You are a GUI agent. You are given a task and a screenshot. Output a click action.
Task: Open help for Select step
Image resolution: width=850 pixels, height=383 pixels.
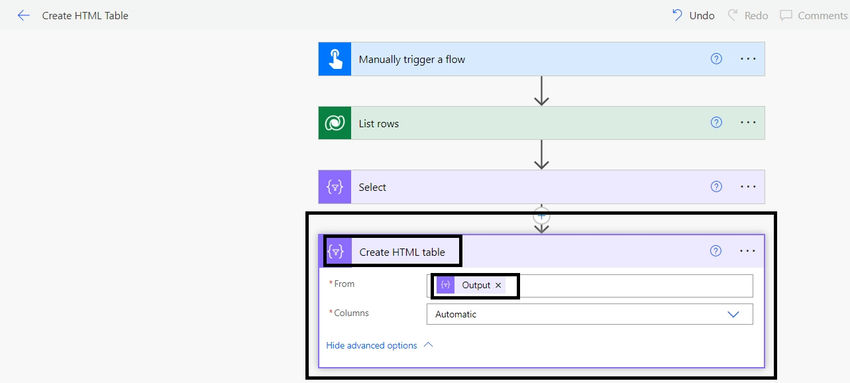716,186
